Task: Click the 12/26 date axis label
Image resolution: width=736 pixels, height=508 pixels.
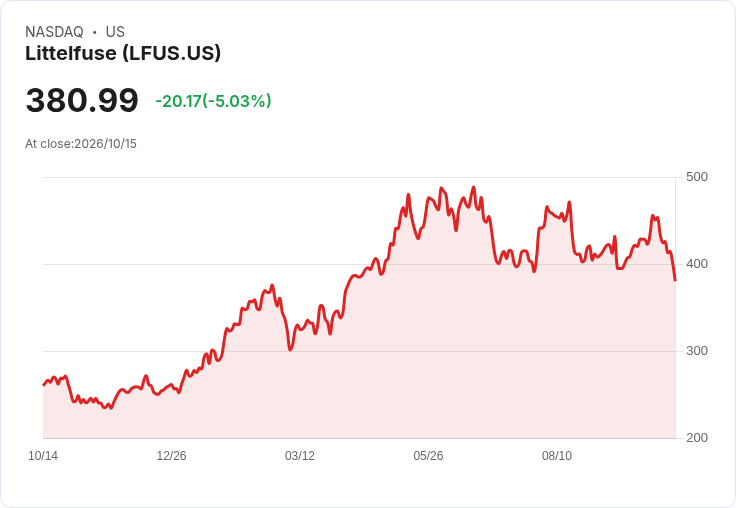Action: 171,456
